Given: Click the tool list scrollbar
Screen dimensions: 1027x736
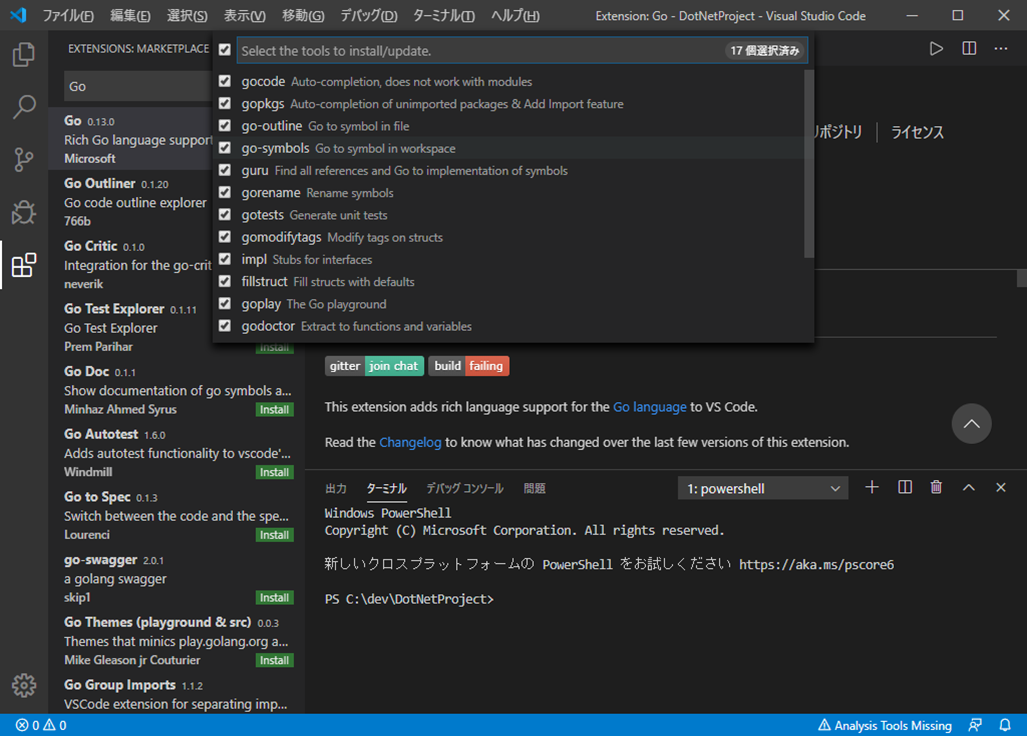Looking at the screenshot, I should (809, 164).
